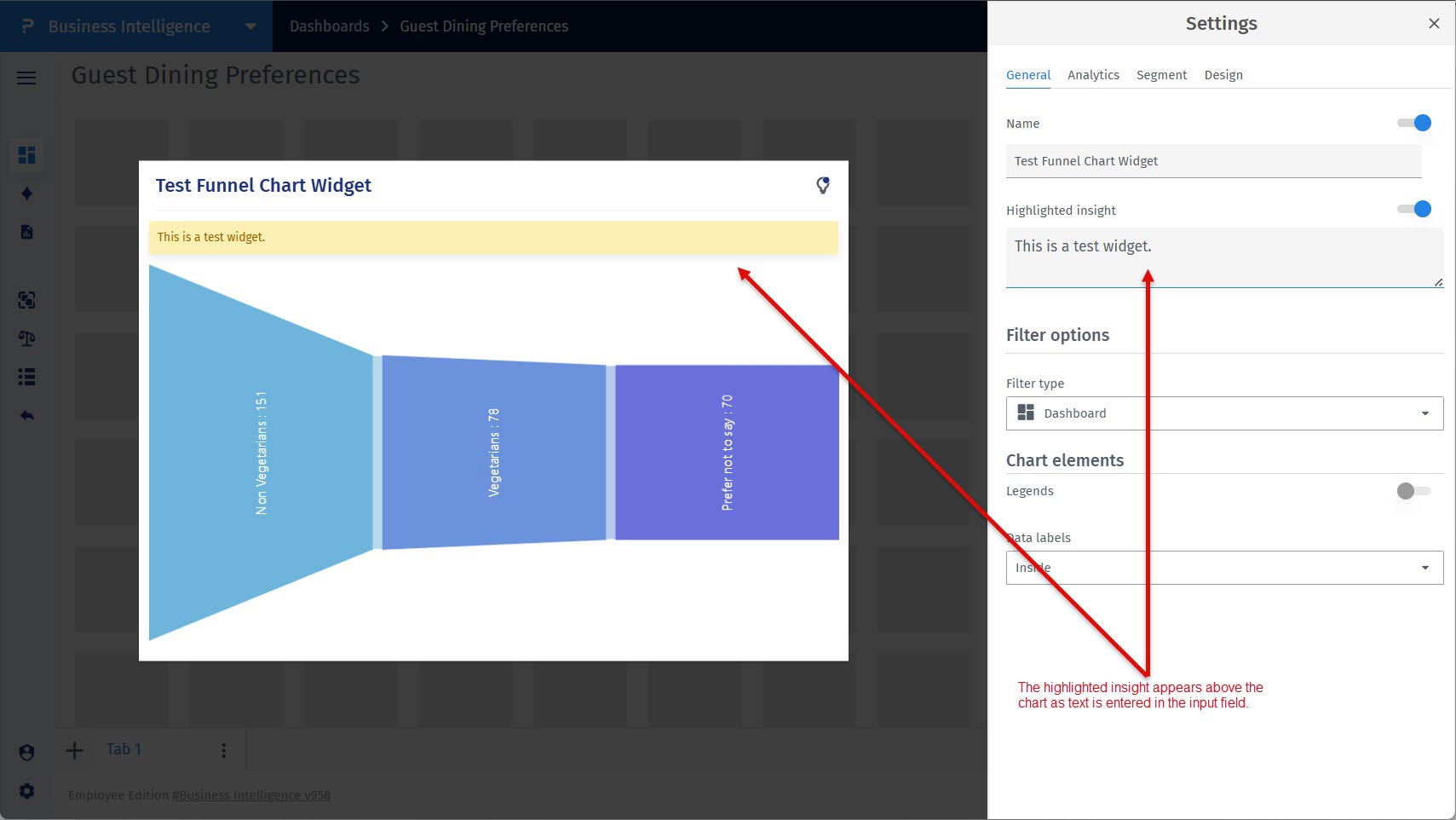Select the sparkle icon in the sidebar
This screenshot has height=820, width=1456.
coord(27,193)
